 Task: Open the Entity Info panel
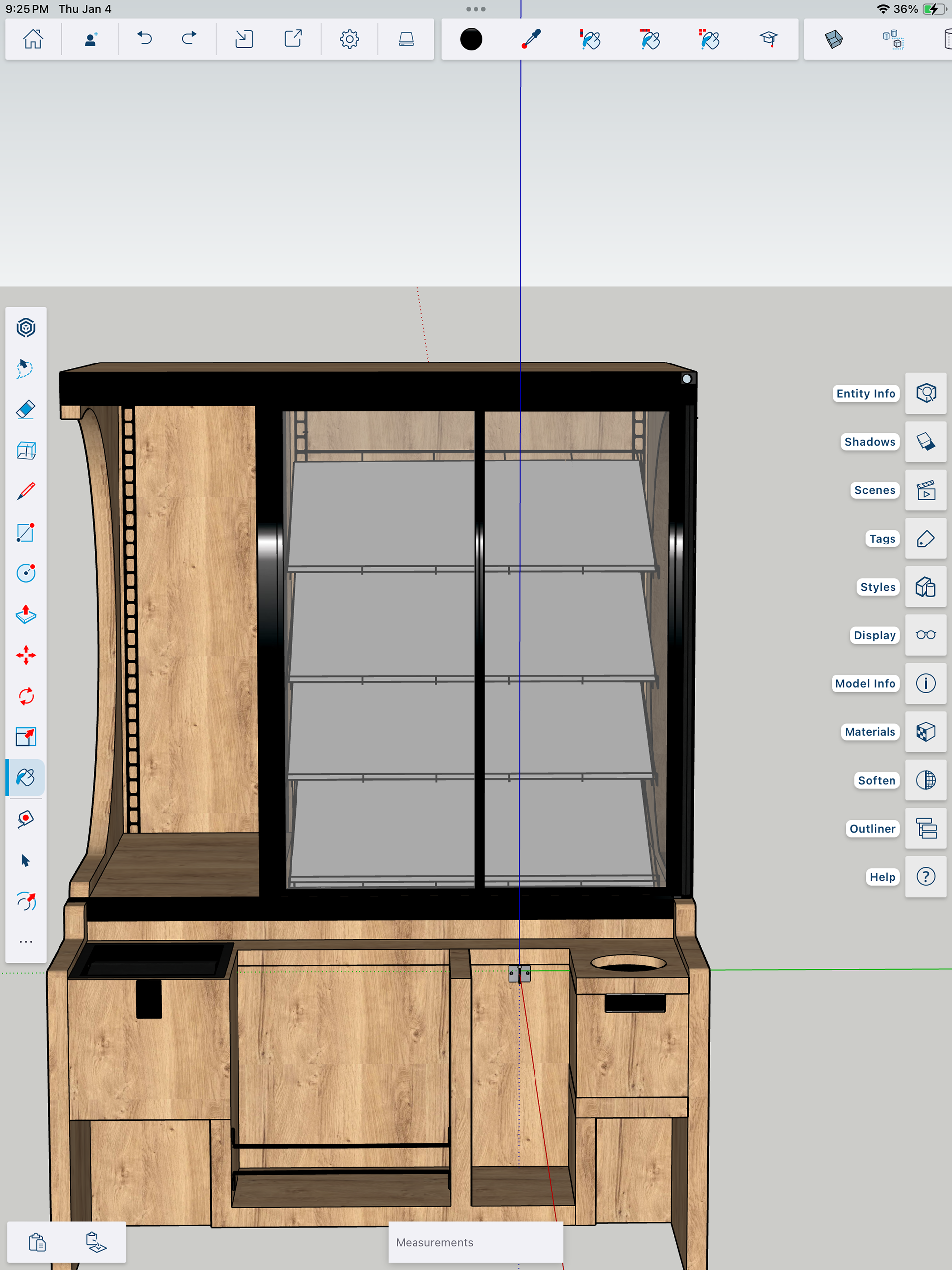[926, 393]
